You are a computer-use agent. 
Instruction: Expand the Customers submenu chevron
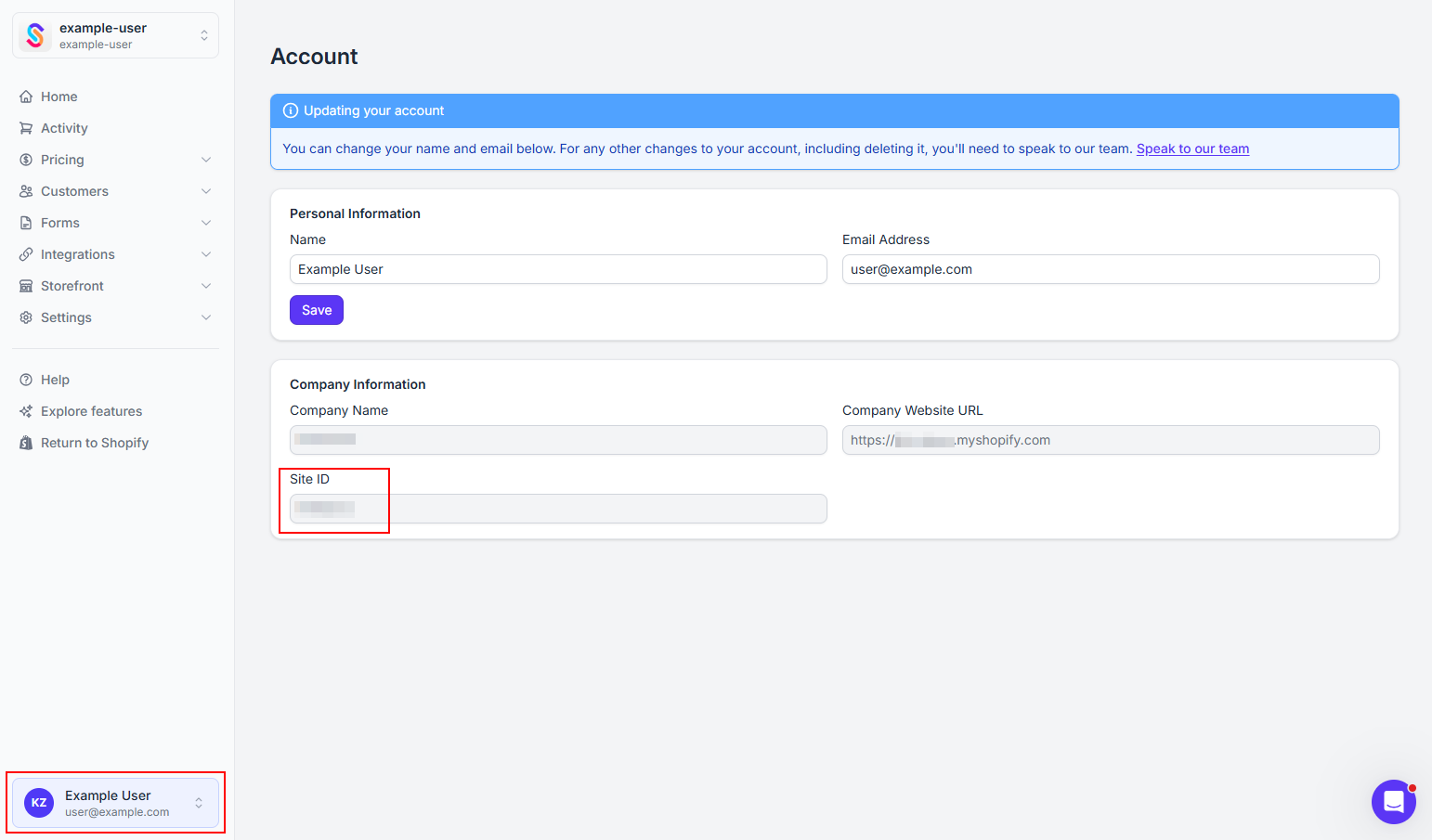click(x=206, y=191)
